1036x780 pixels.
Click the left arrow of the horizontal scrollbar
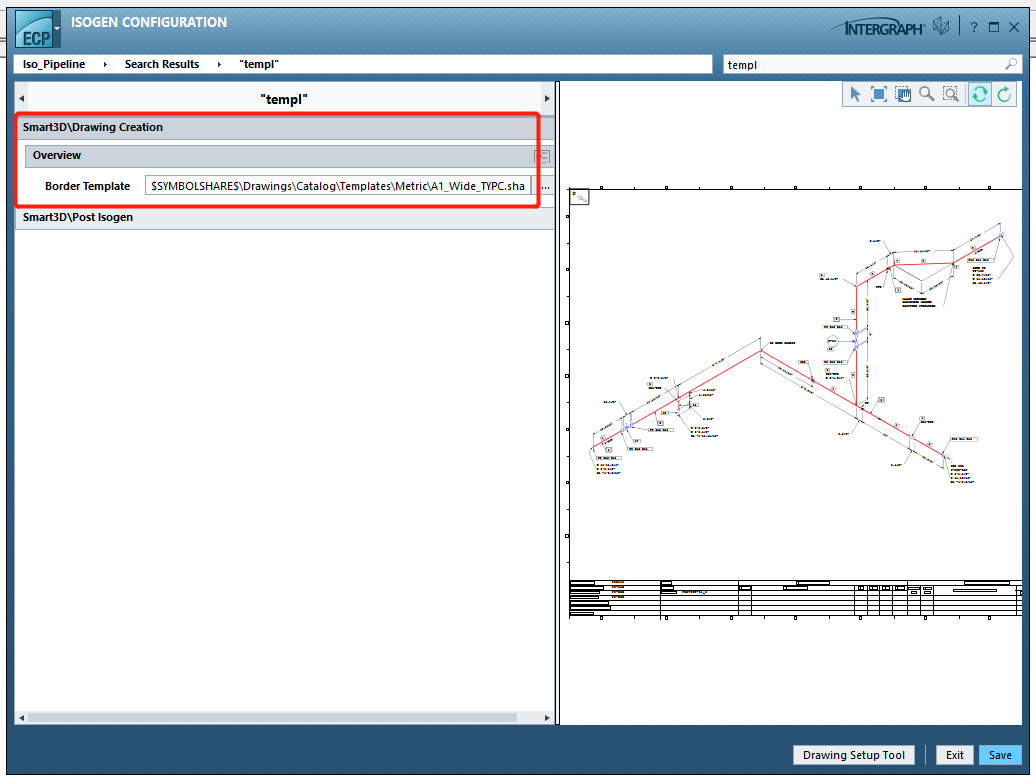pos(21,718)
